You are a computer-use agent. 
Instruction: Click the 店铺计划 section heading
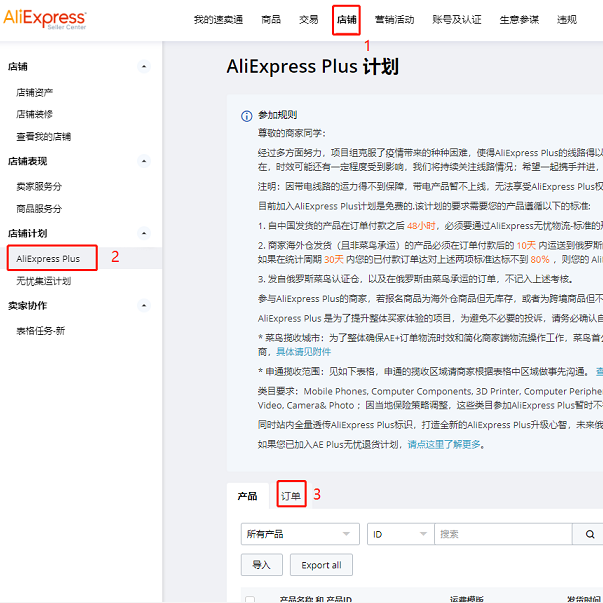pyautogui.click(x=27, y=233)
